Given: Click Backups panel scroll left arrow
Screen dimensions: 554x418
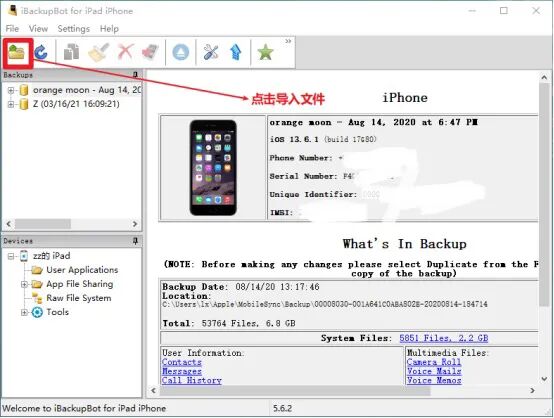Looking at the screenshot, I should pyautogui.click(x=9, y=224).
